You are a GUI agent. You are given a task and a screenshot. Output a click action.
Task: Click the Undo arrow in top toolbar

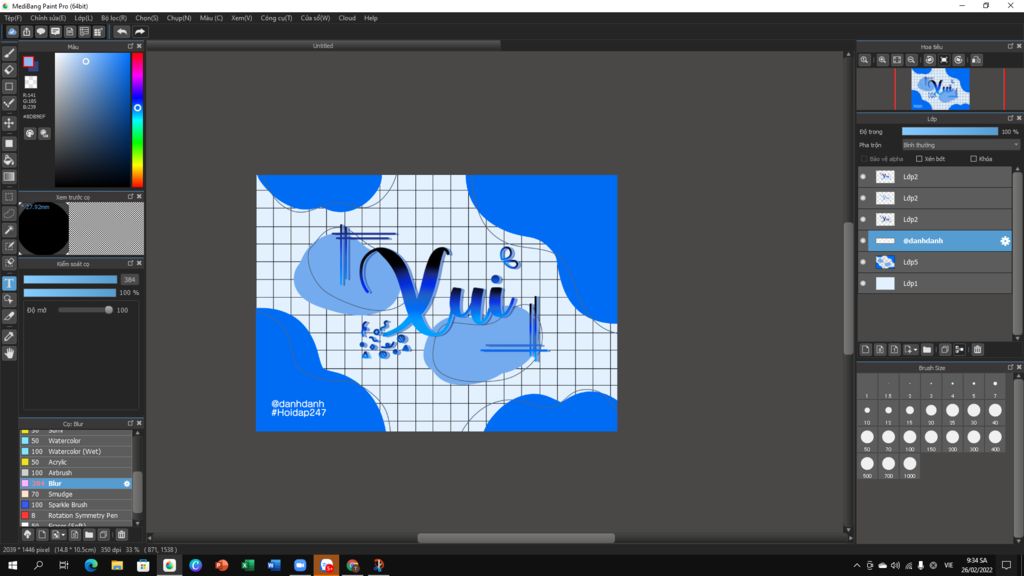[x=121, y=31]
